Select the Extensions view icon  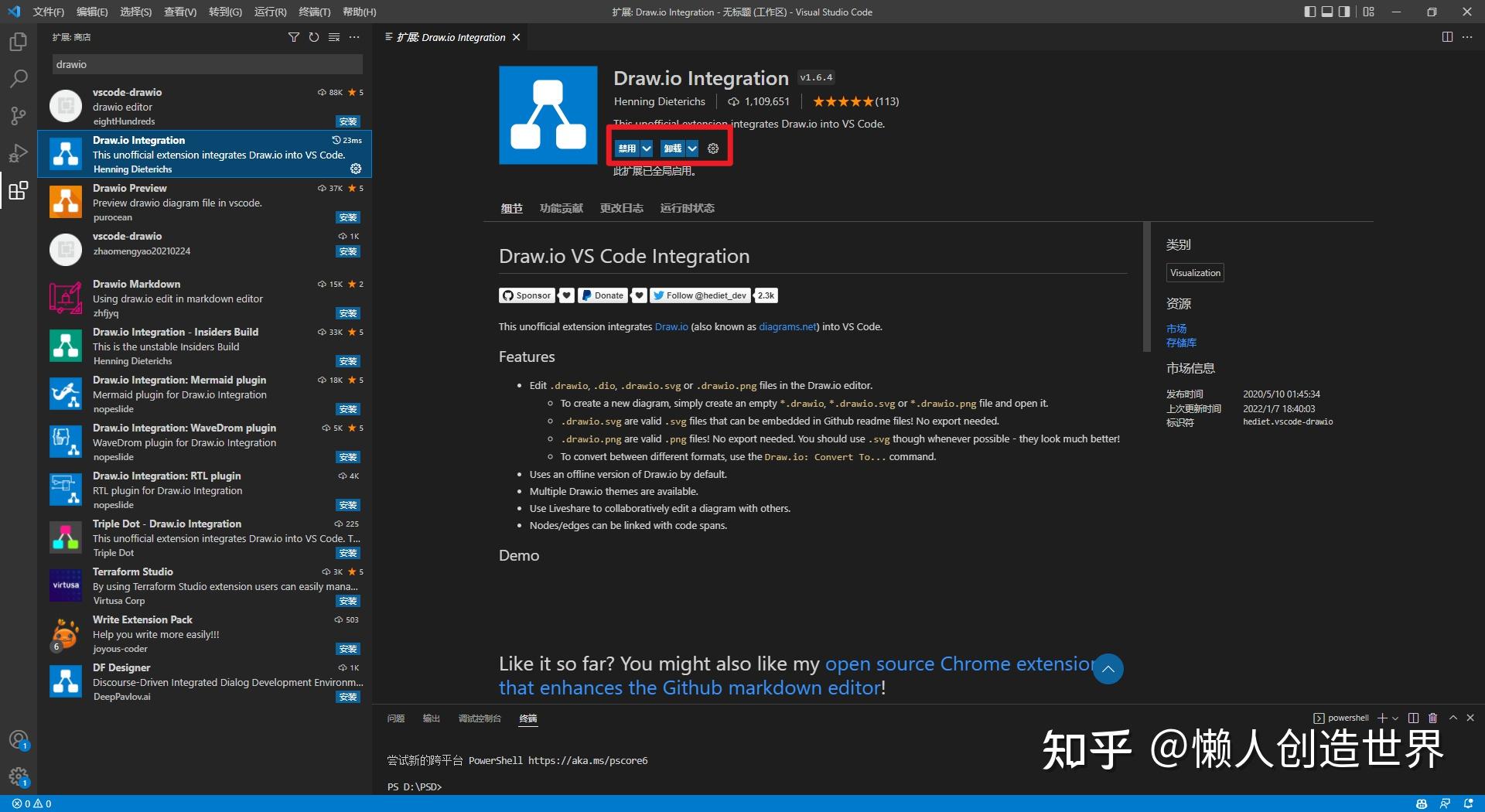(x=18, y=190)
